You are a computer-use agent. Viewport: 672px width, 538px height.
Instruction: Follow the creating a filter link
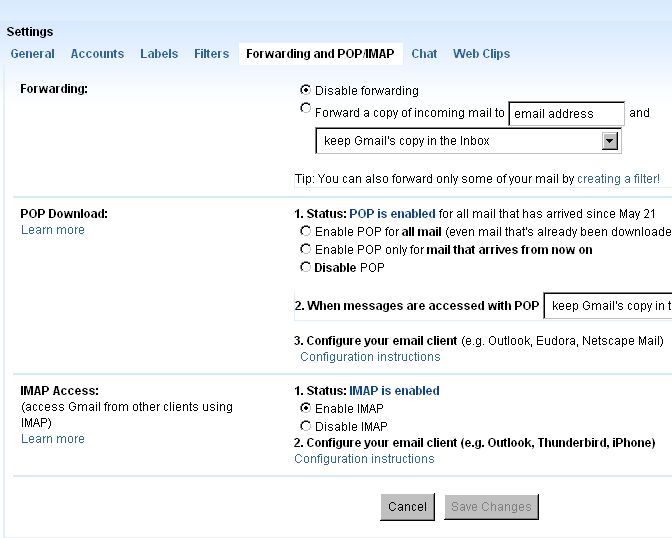point(618,179)
